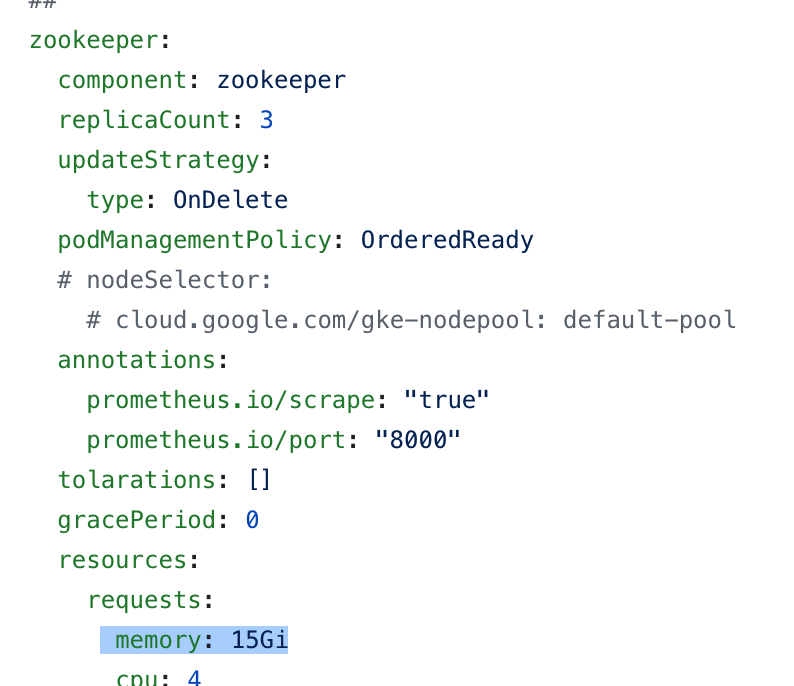
Task: Click the commented '# nodeSelector:' line
Action: pyautogui.click(x=165, y=280)
